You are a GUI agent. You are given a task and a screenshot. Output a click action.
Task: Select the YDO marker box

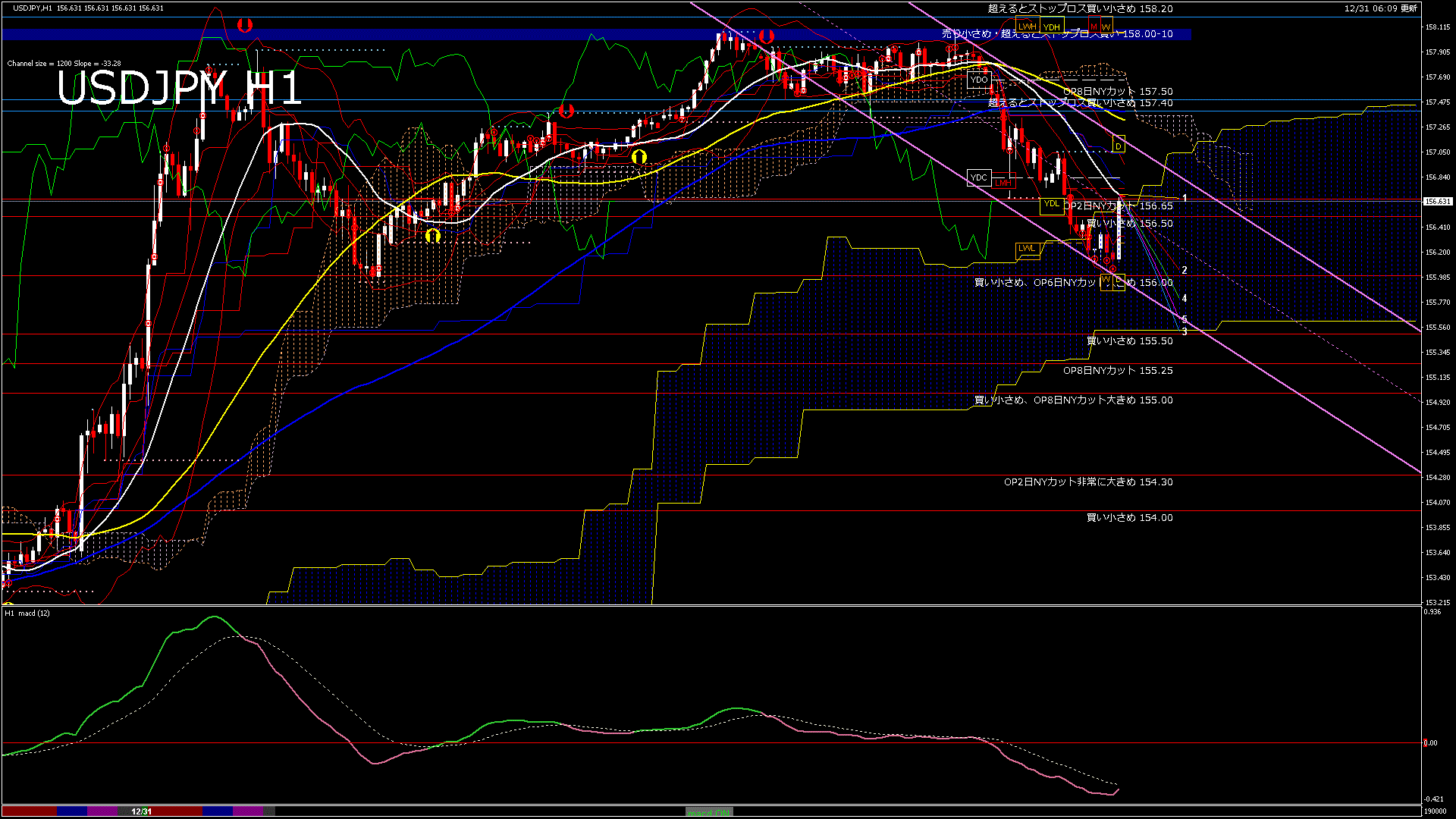(x=979, y=80)
